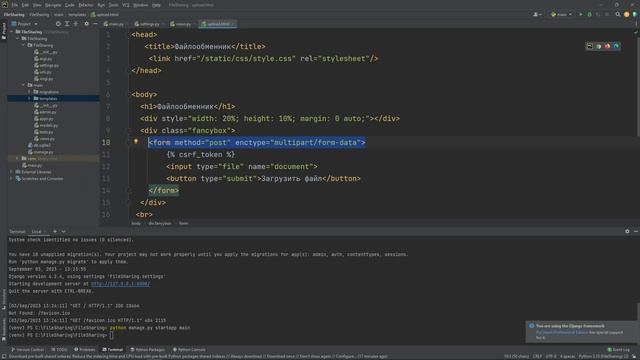Open the VCS menu
This screenshot has width=640, height=360.
(126, 5)
